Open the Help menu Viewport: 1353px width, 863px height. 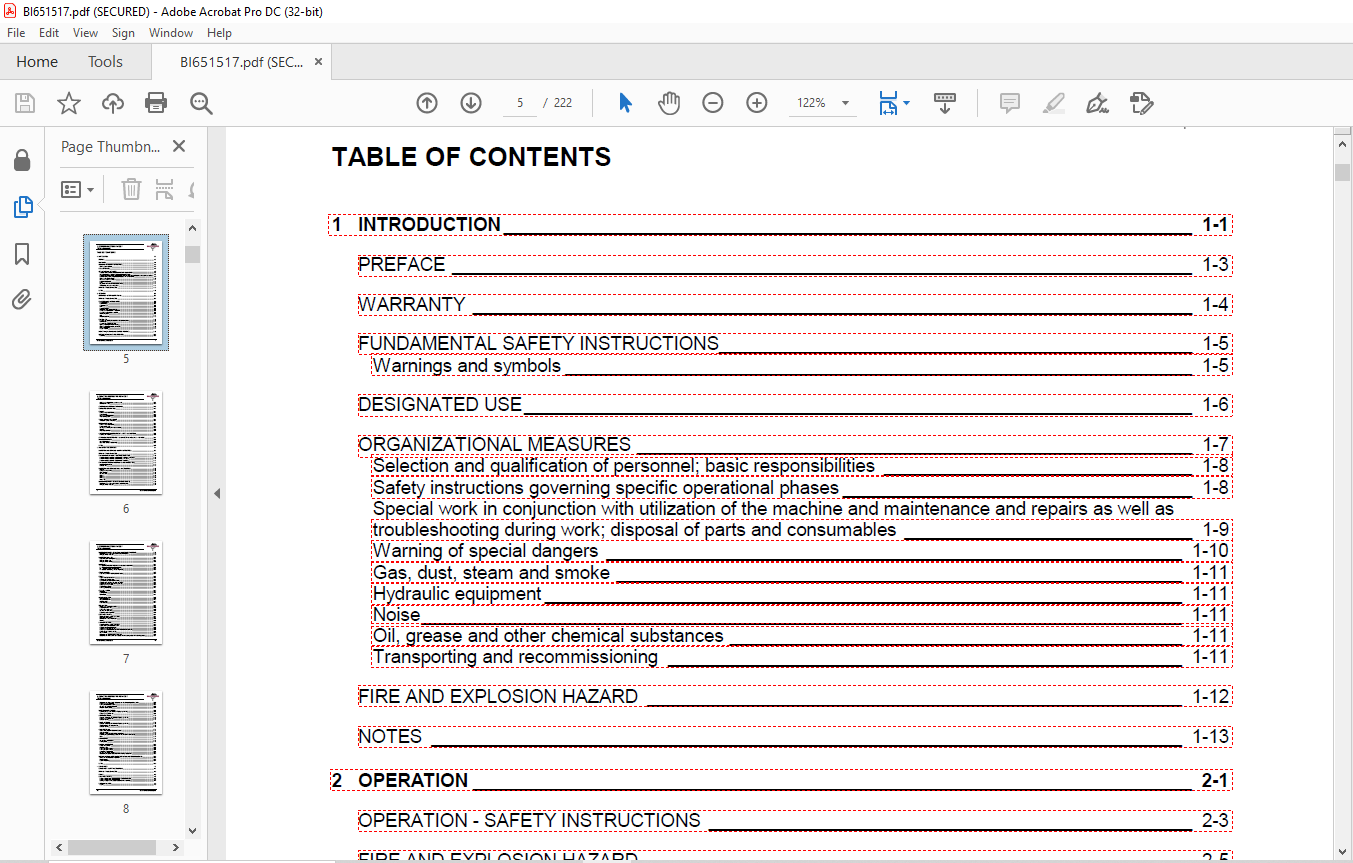(x=219, y=33)
